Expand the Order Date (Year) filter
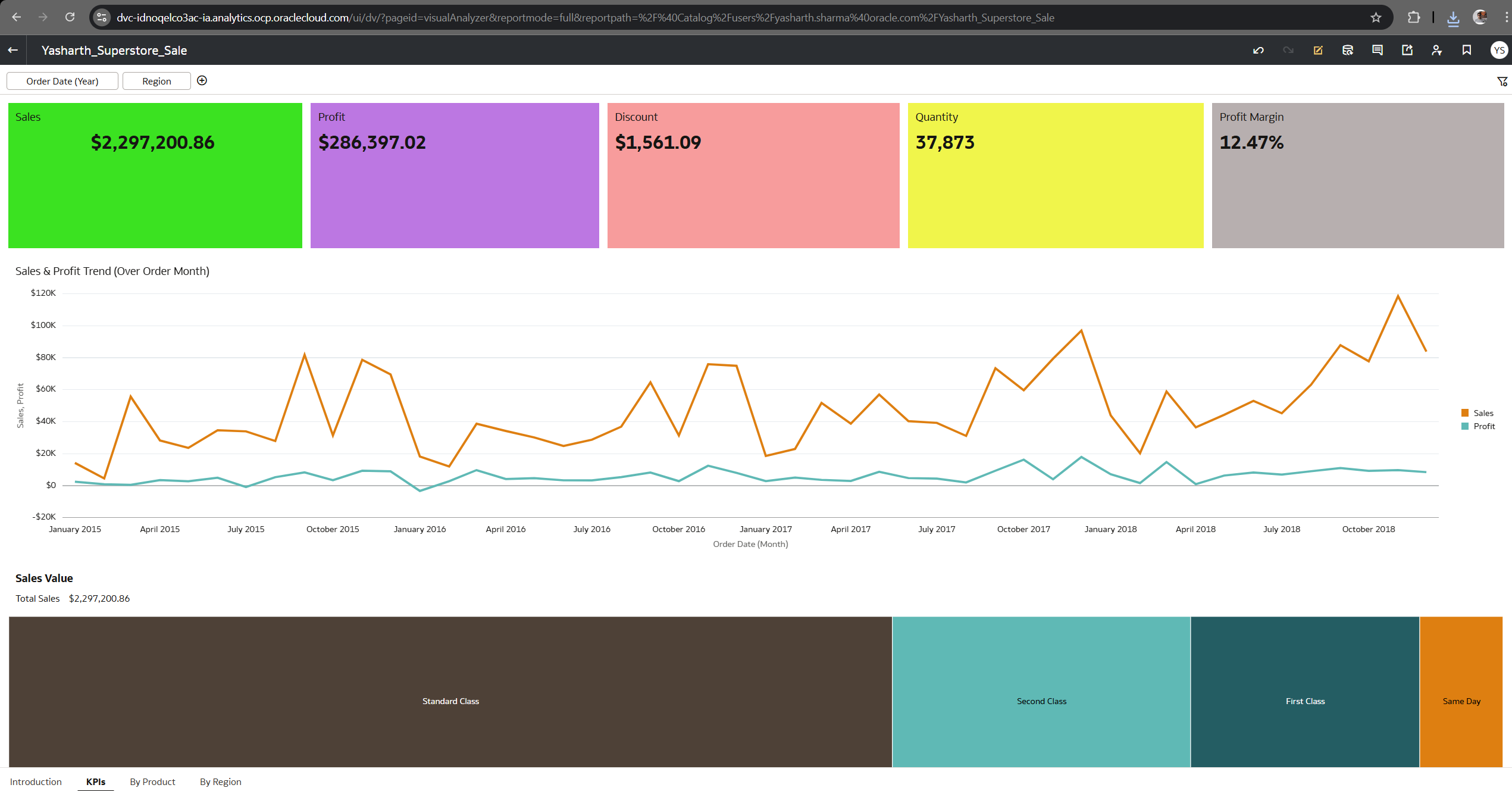Image resolution: width=1512 pixels, height=791 pixels. click(62, 82)
